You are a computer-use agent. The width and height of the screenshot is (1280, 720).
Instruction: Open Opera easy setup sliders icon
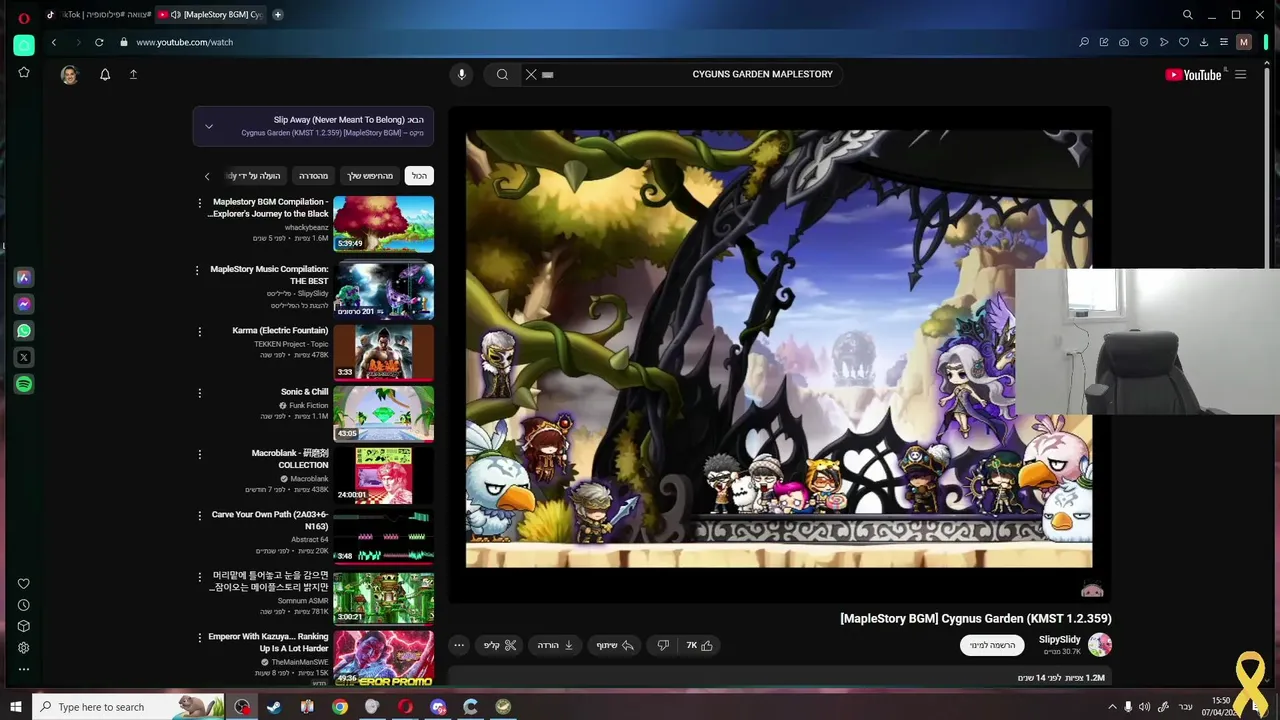(1223, 42)
